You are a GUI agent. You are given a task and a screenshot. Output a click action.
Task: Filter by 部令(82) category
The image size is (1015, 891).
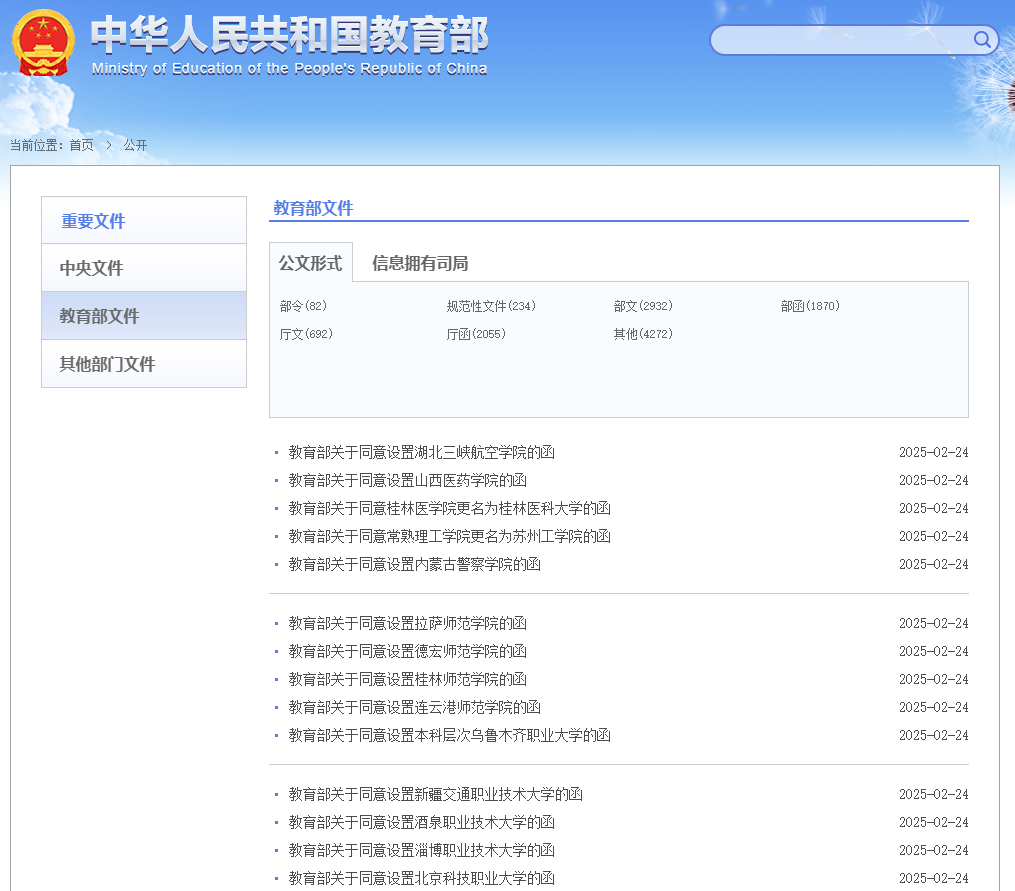[x=303, y=306]
